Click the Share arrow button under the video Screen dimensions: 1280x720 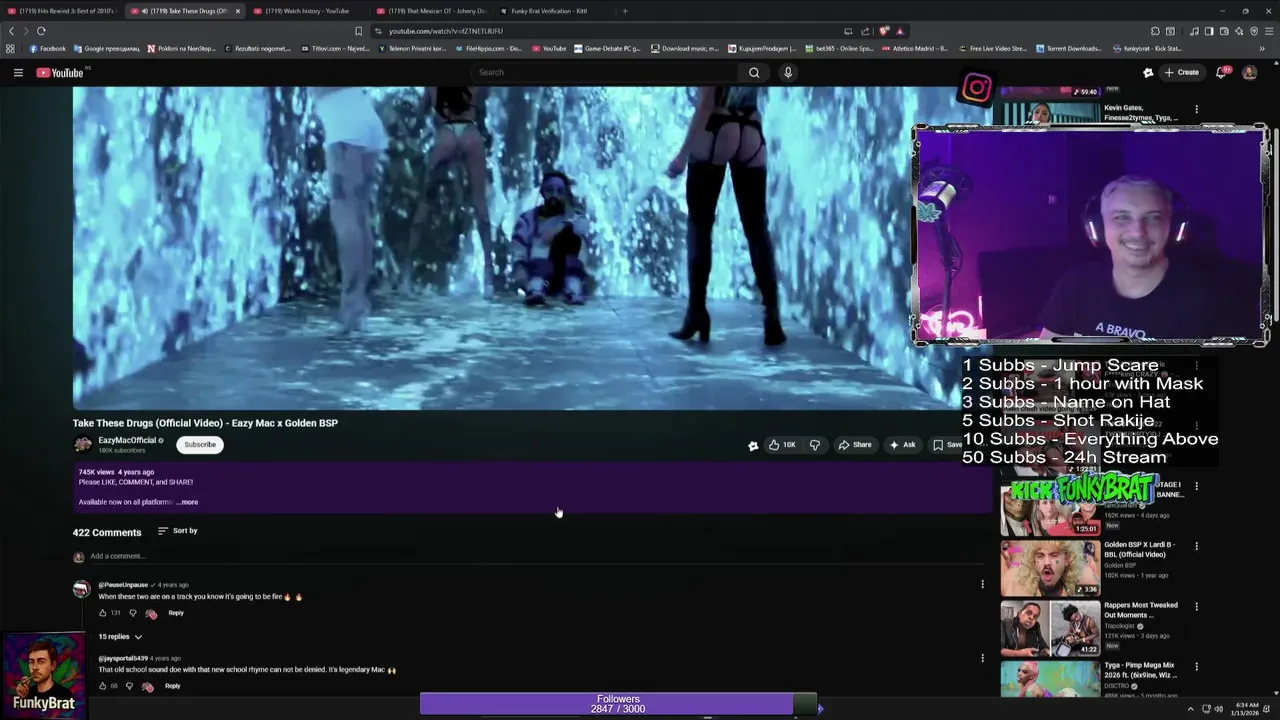click(854, 445)
